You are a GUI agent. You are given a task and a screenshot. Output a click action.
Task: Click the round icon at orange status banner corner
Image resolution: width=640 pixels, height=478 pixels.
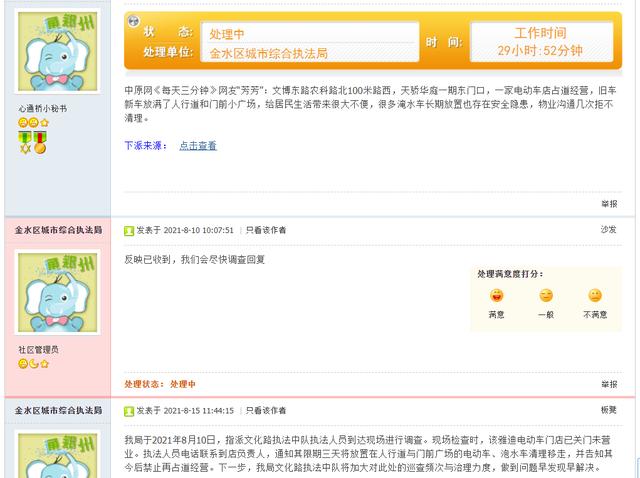[x=133, y=21]
